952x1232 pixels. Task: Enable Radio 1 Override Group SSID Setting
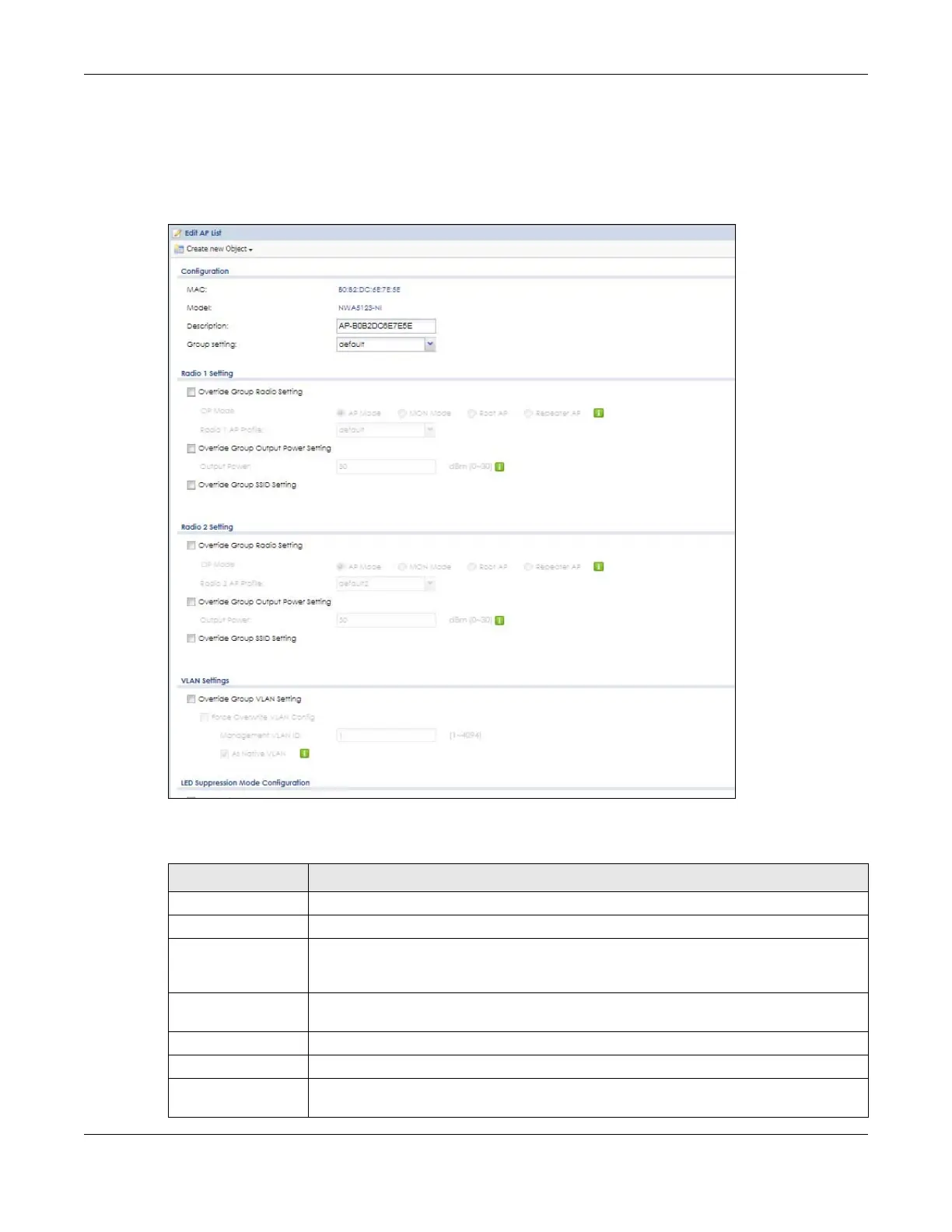pos(191,485)
